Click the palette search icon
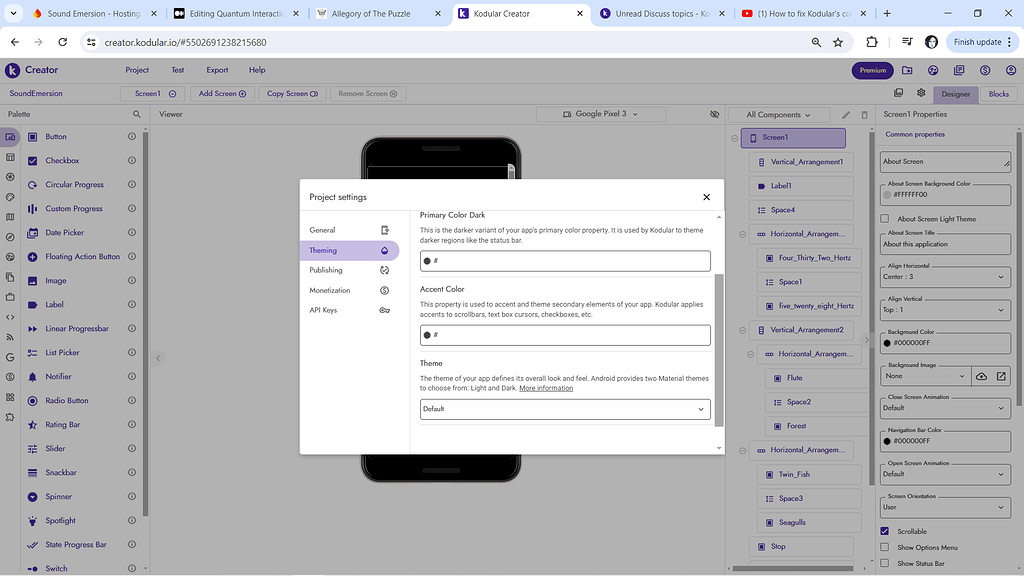1024x576 pixels. coord(137,114)
